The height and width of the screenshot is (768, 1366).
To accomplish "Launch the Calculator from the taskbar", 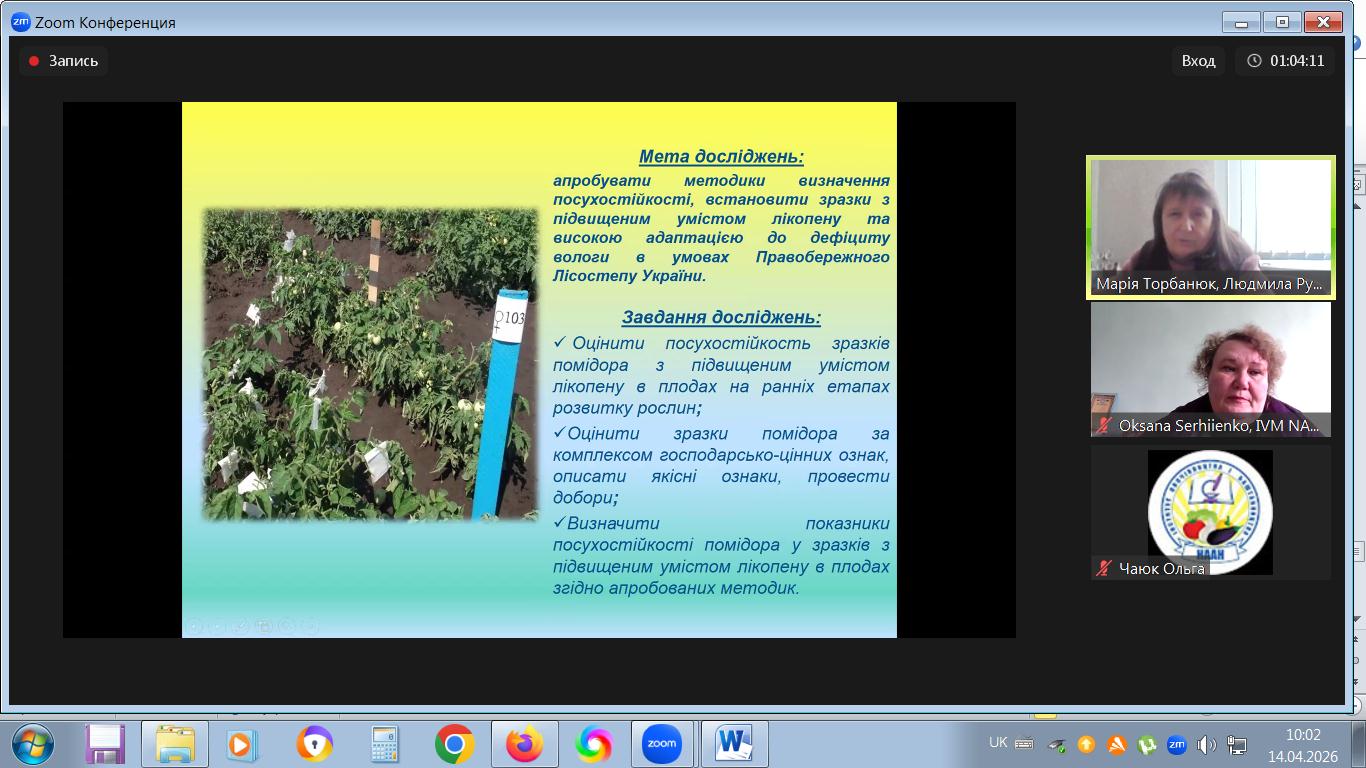I will tap(384, 744).
